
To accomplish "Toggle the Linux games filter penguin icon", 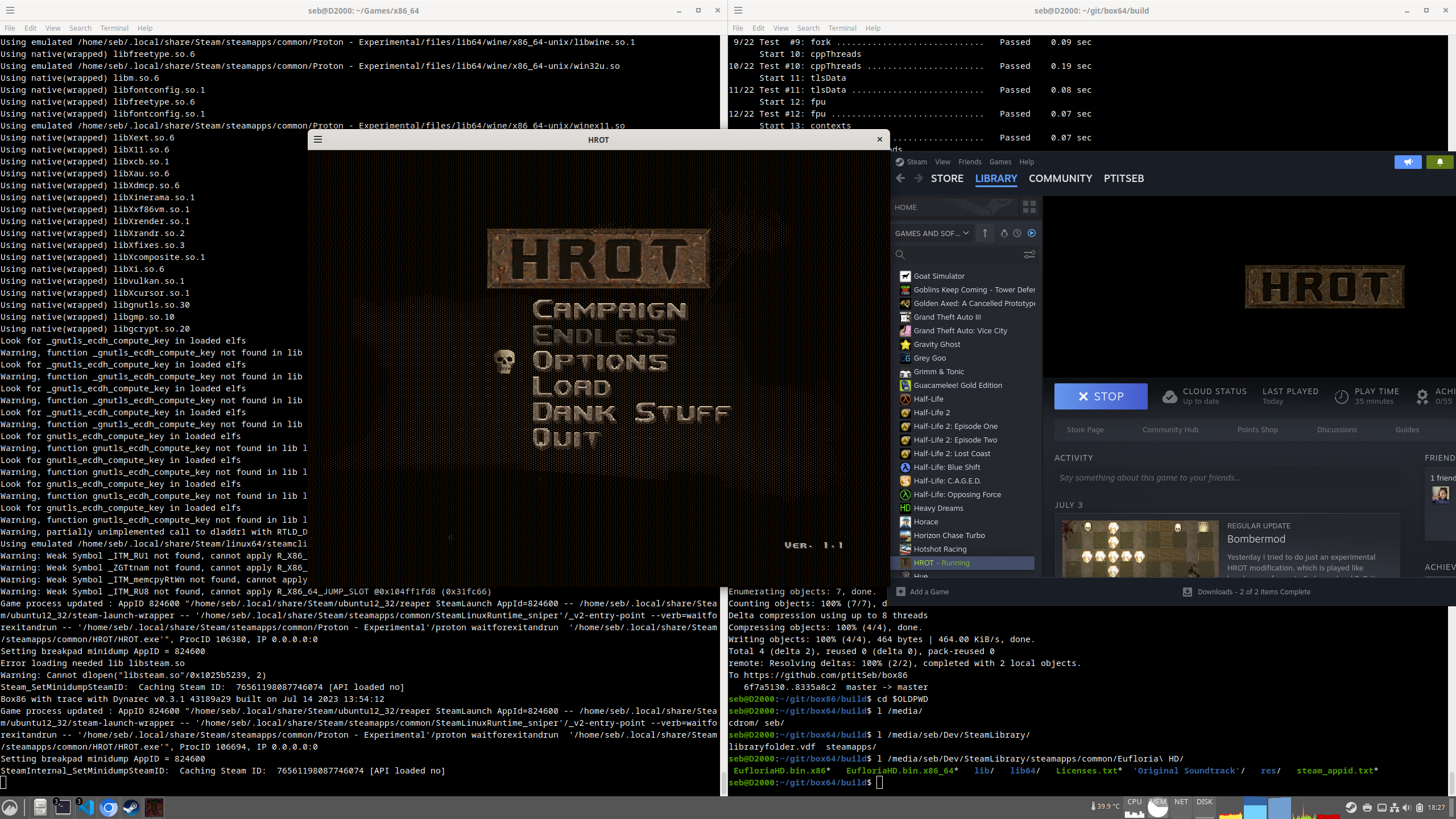I will pyautogui.click(x=1004, y=233).
